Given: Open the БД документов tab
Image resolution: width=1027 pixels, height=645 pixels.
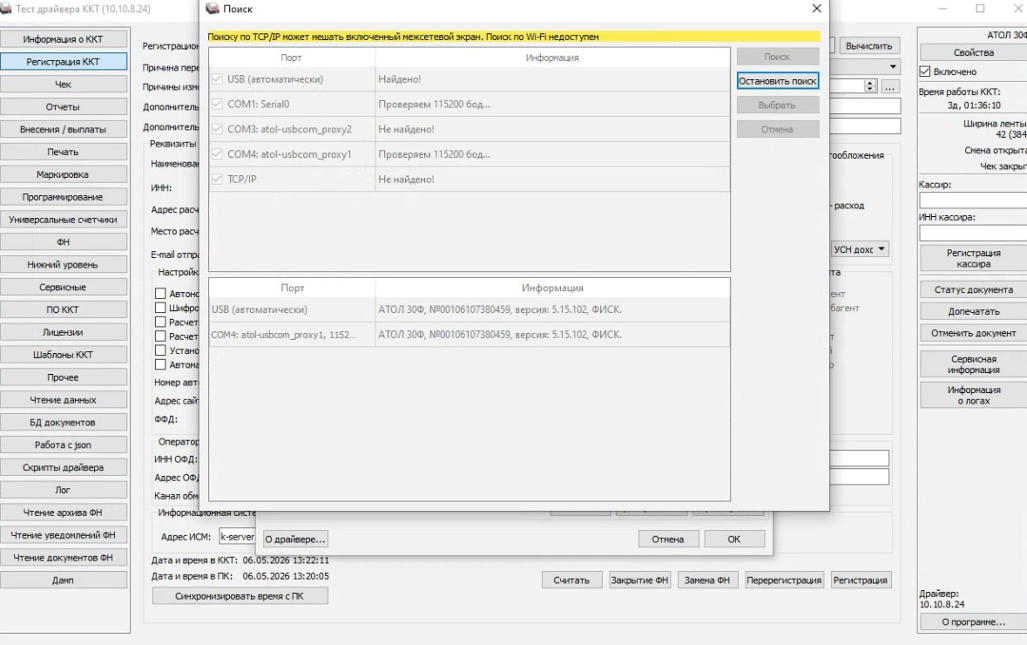Looking at the screenshot, I should tap(64, 423).
